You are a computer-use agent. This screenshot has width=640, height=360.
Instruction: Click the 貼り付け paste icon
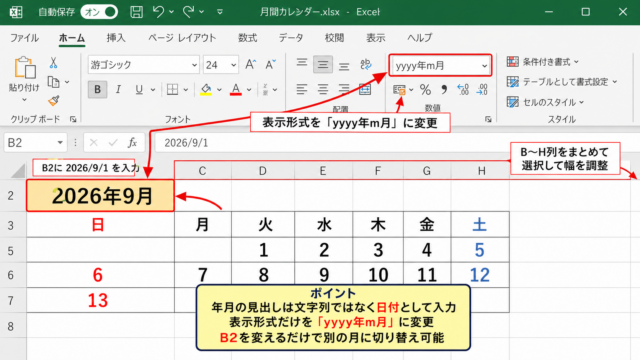(24, 68)
